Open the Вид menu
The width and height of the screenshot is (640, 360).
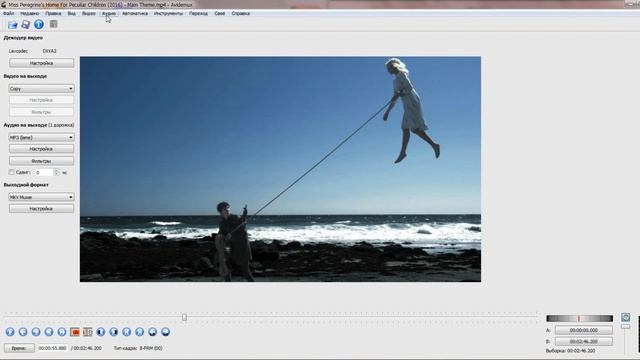pyautogui.click(x=71, y=13)
